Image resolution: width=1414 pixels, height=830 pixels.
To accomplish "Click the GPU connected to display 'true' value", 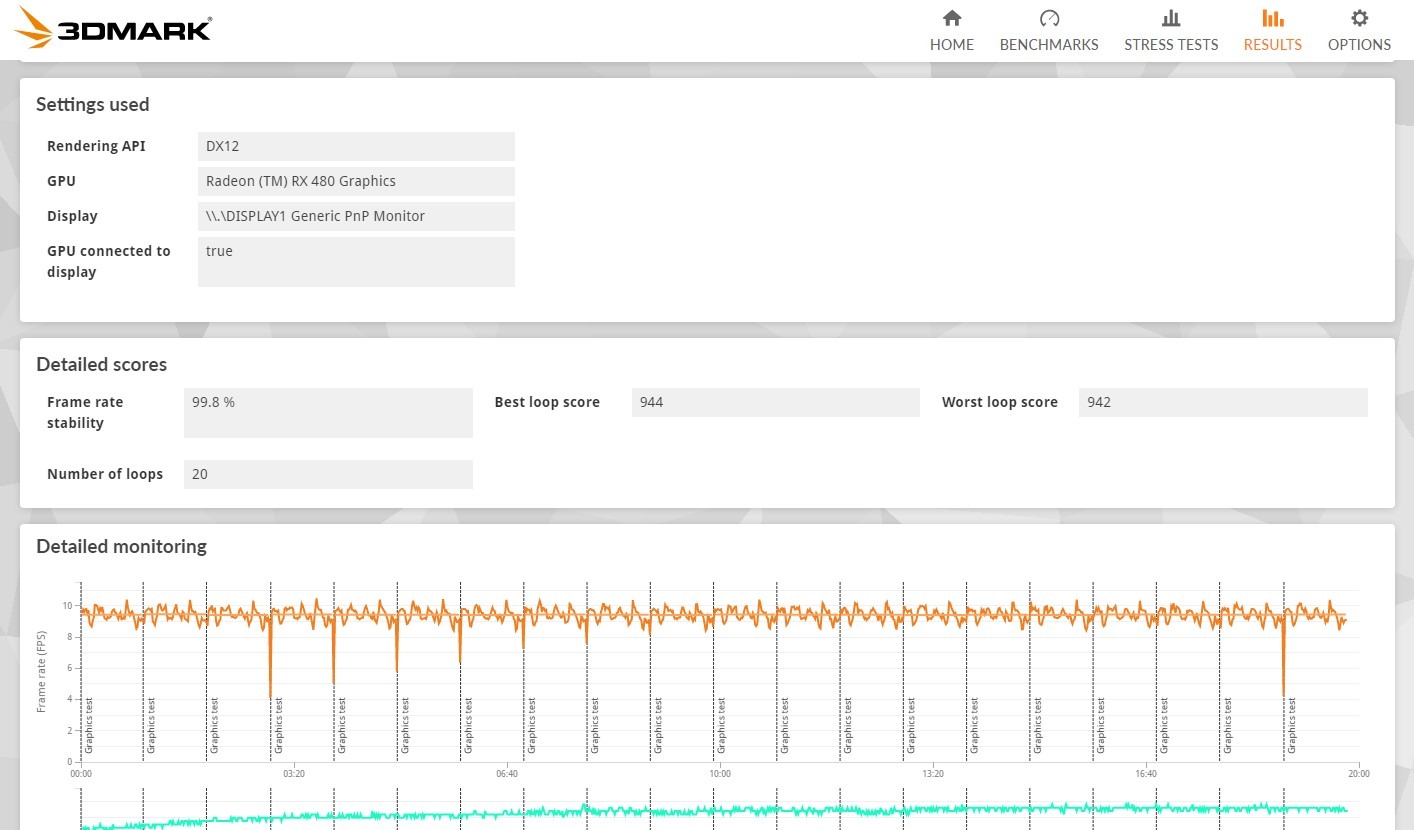I will click(x=356, y=262).
